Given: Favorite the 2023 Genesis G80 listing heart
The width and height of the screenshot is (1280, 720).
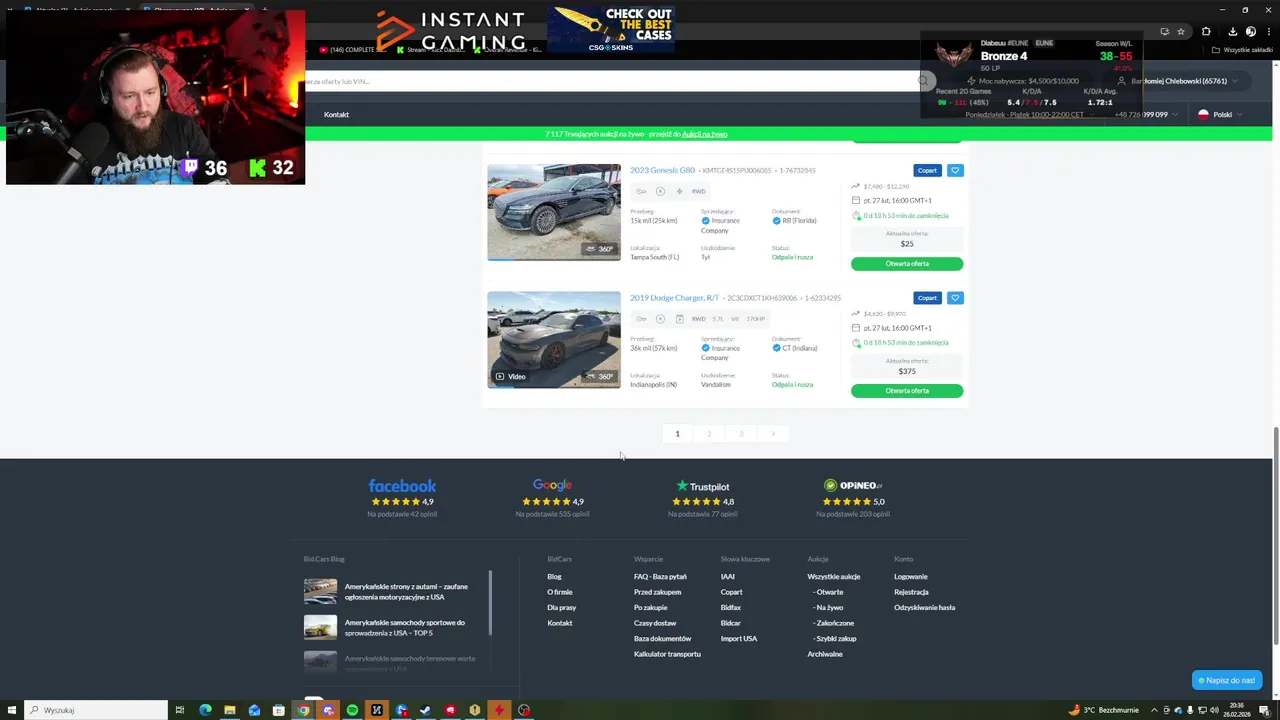Looking at the screenshot, I should [x=955, y=170].
